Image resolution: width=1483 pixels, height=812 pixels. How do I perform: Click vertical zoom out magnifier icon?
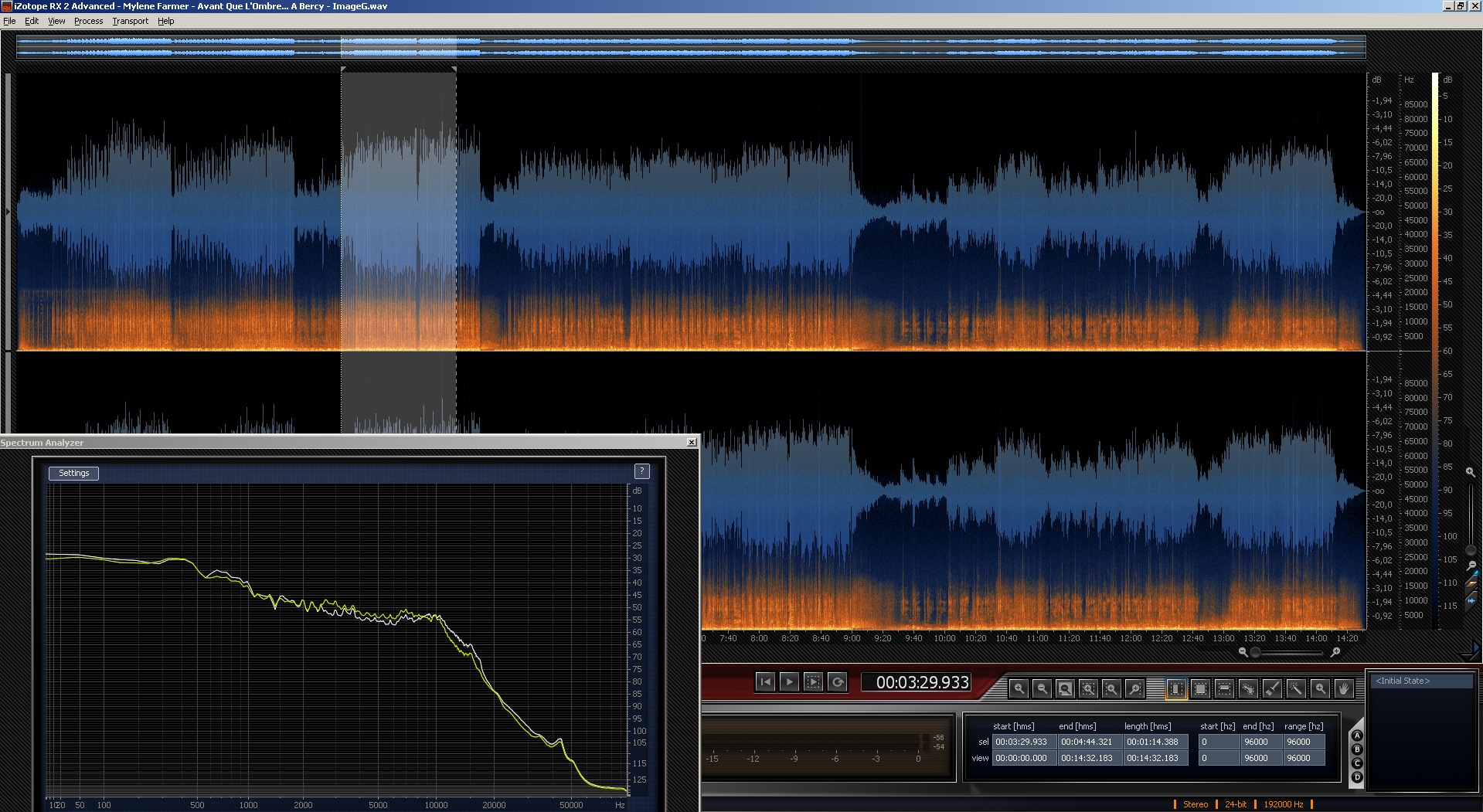(x=1471, y=566)
